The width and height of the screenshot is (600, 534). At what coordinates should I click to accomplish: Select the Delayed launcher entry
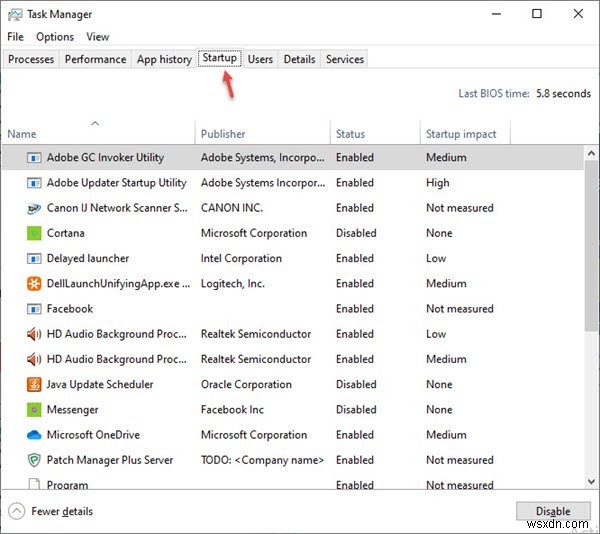tap(293, 259)
